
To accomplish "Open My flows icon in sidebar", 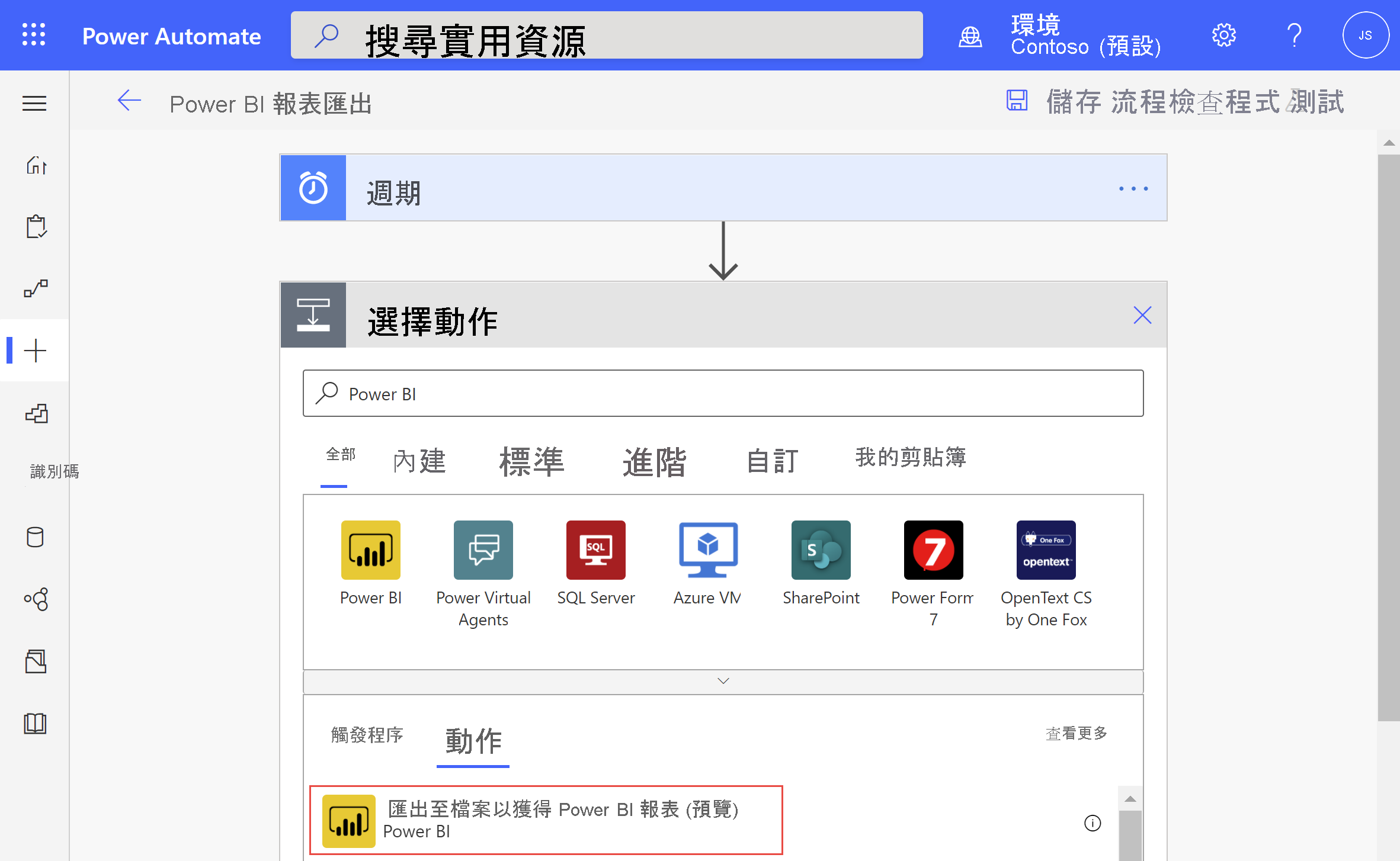I will 36,288.
